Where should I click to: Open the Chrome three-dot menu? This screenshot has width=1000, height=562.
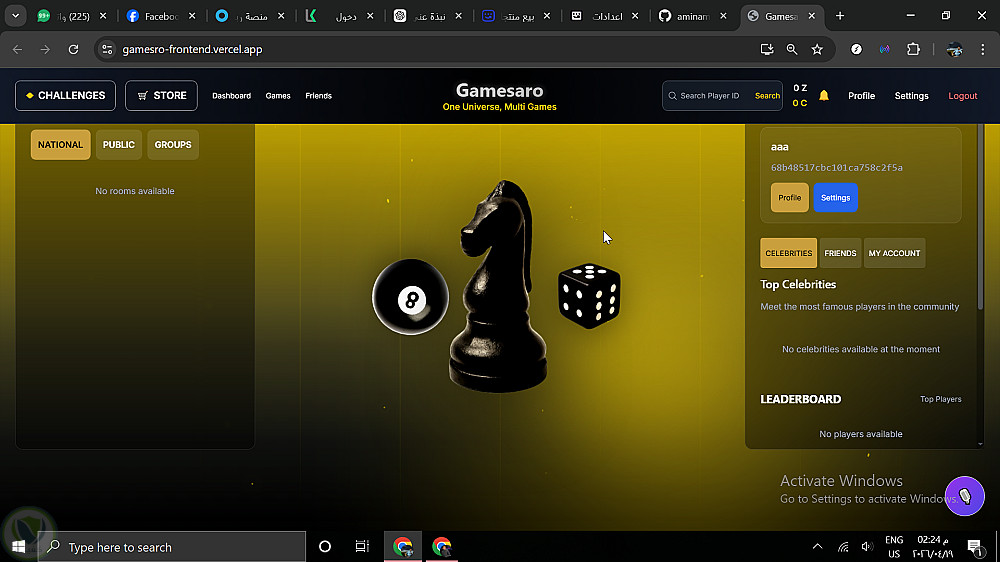coord(982,49)
